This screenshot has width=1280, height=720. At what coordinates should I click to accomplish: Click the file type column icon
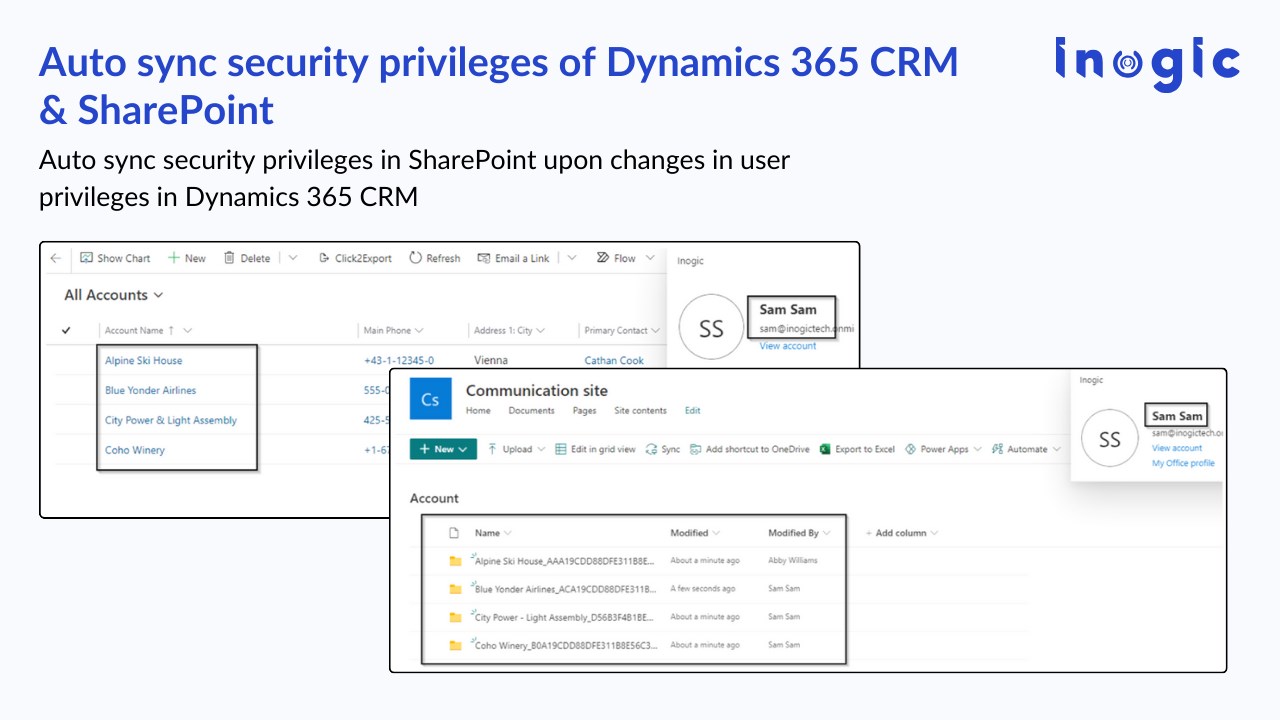click(454, 533)
